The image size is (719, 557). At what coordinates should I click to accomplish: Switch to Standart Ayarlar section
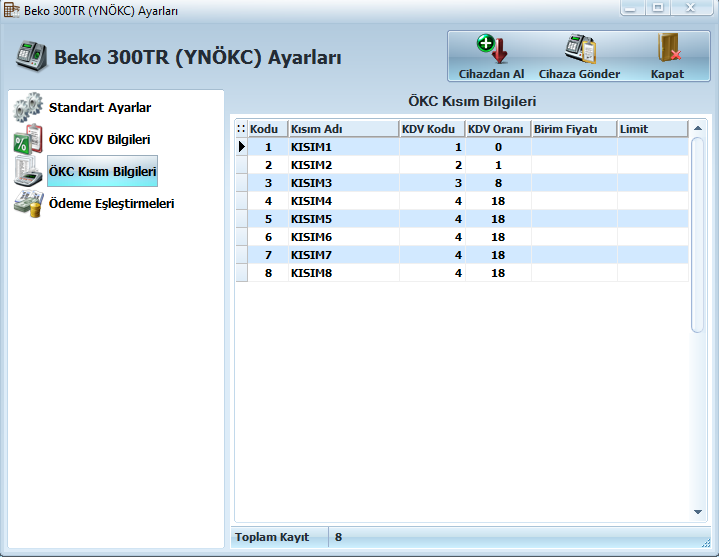point(100,107)
